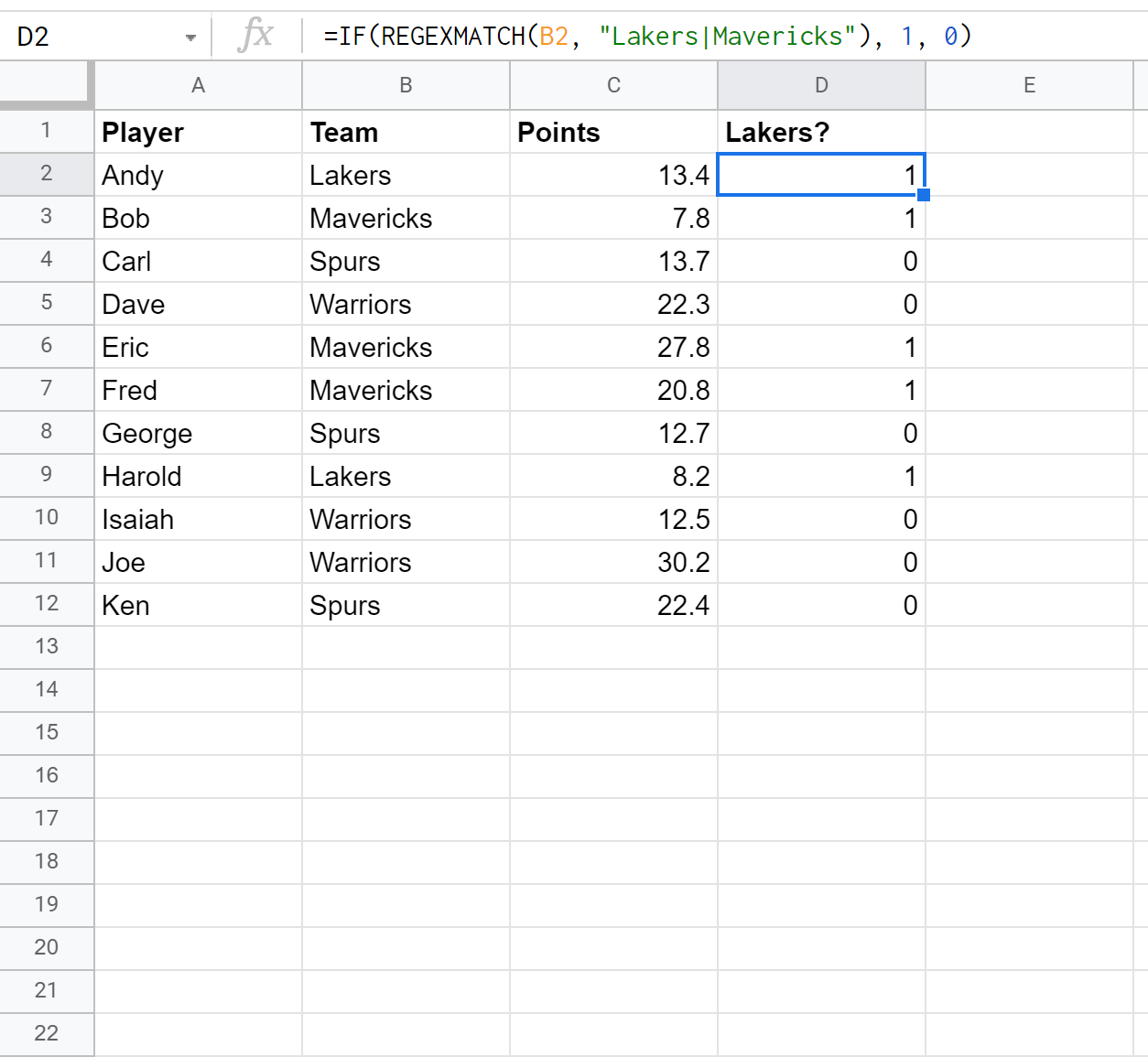The width and height of the screenshot is (1148, 1057).
Task: Select column D header
Action: tap(821, 85)
